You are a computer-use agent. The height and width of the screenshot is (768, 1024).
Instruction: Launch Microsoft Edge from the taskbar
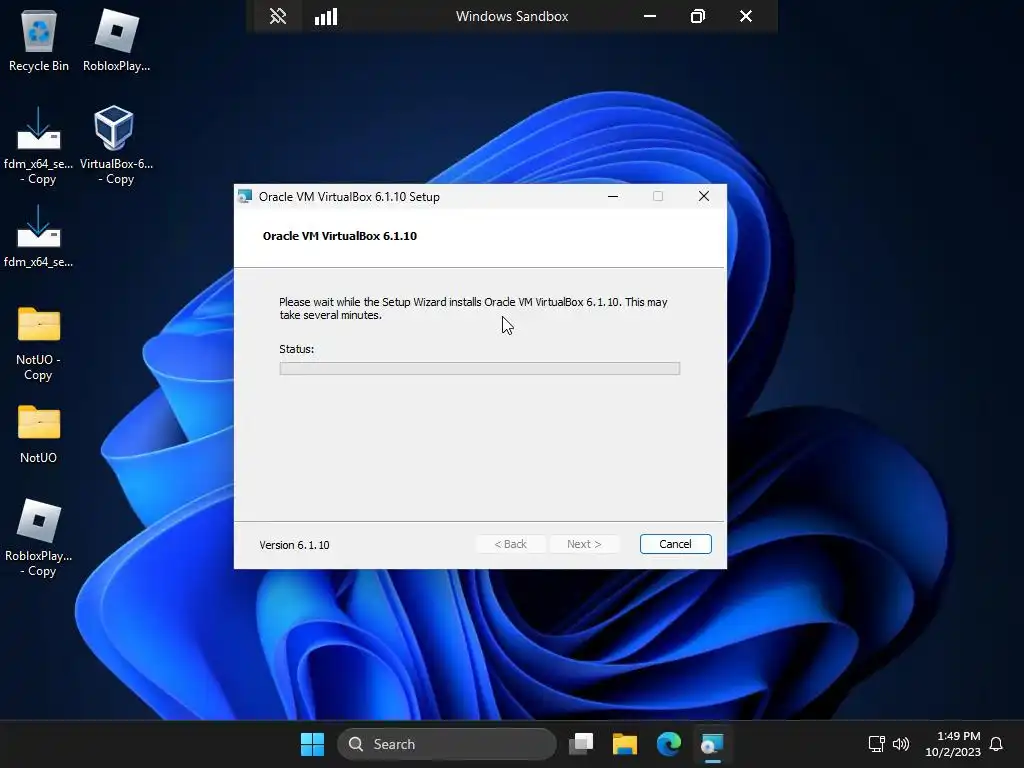click(x=669, y=744)
